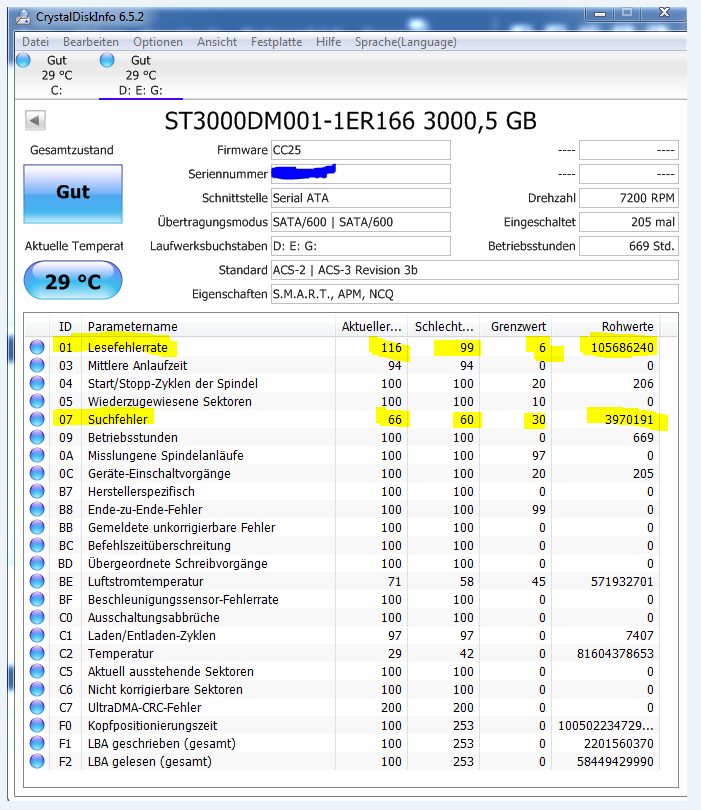Open the Optionen menu
Viewport: 701px width, 810px height.
click(158, 42)
